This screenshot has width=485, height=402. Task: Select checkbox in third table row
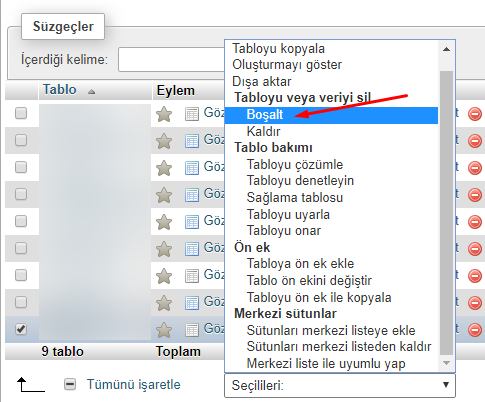tap(21, 167)
